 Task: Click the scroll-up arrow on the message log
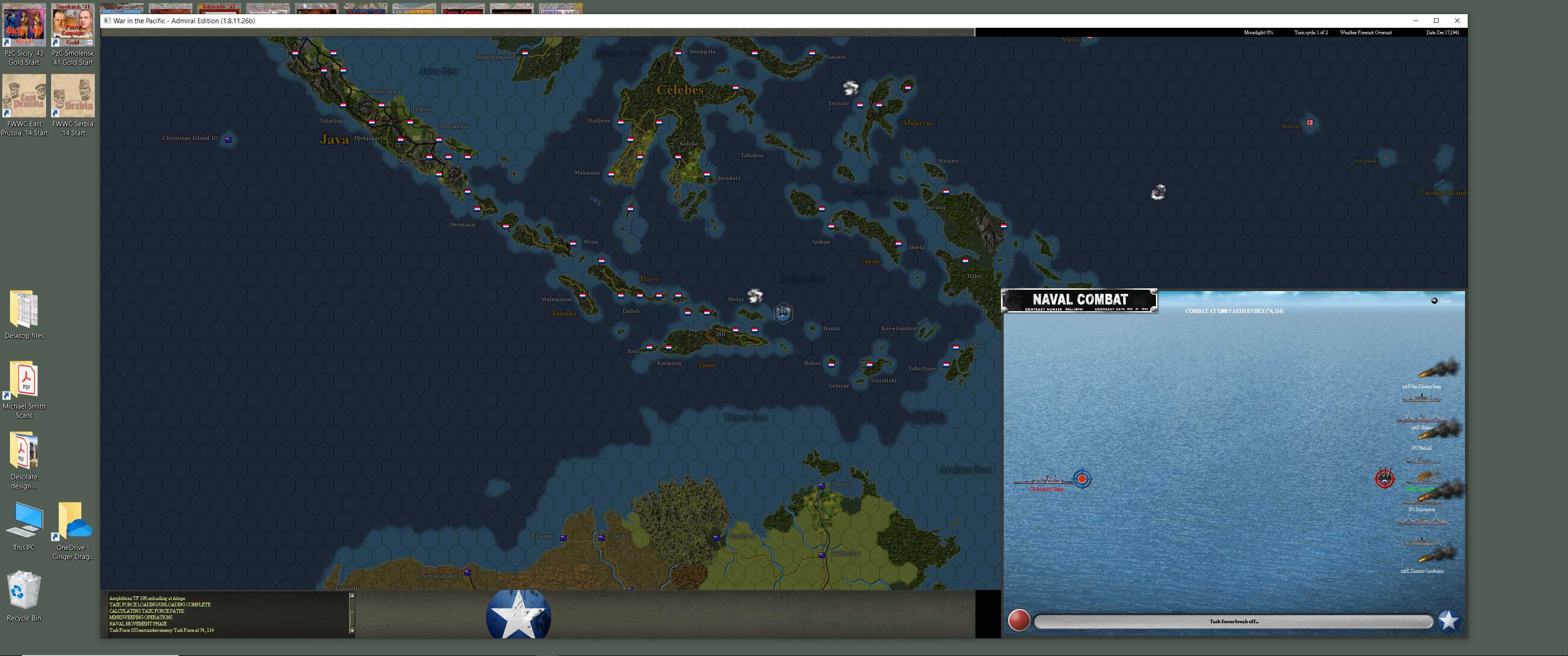[352, 596]
